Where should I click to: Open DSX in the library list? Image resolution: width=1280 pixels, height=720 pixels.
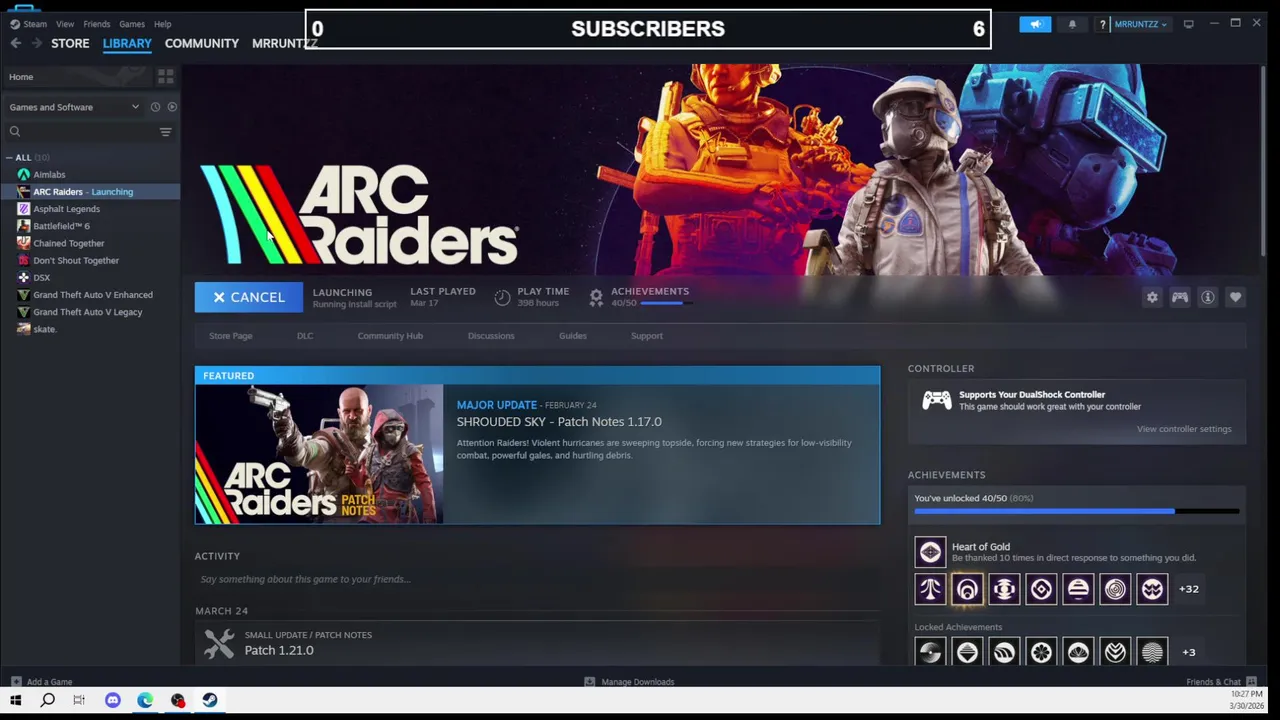coord(41,277)
